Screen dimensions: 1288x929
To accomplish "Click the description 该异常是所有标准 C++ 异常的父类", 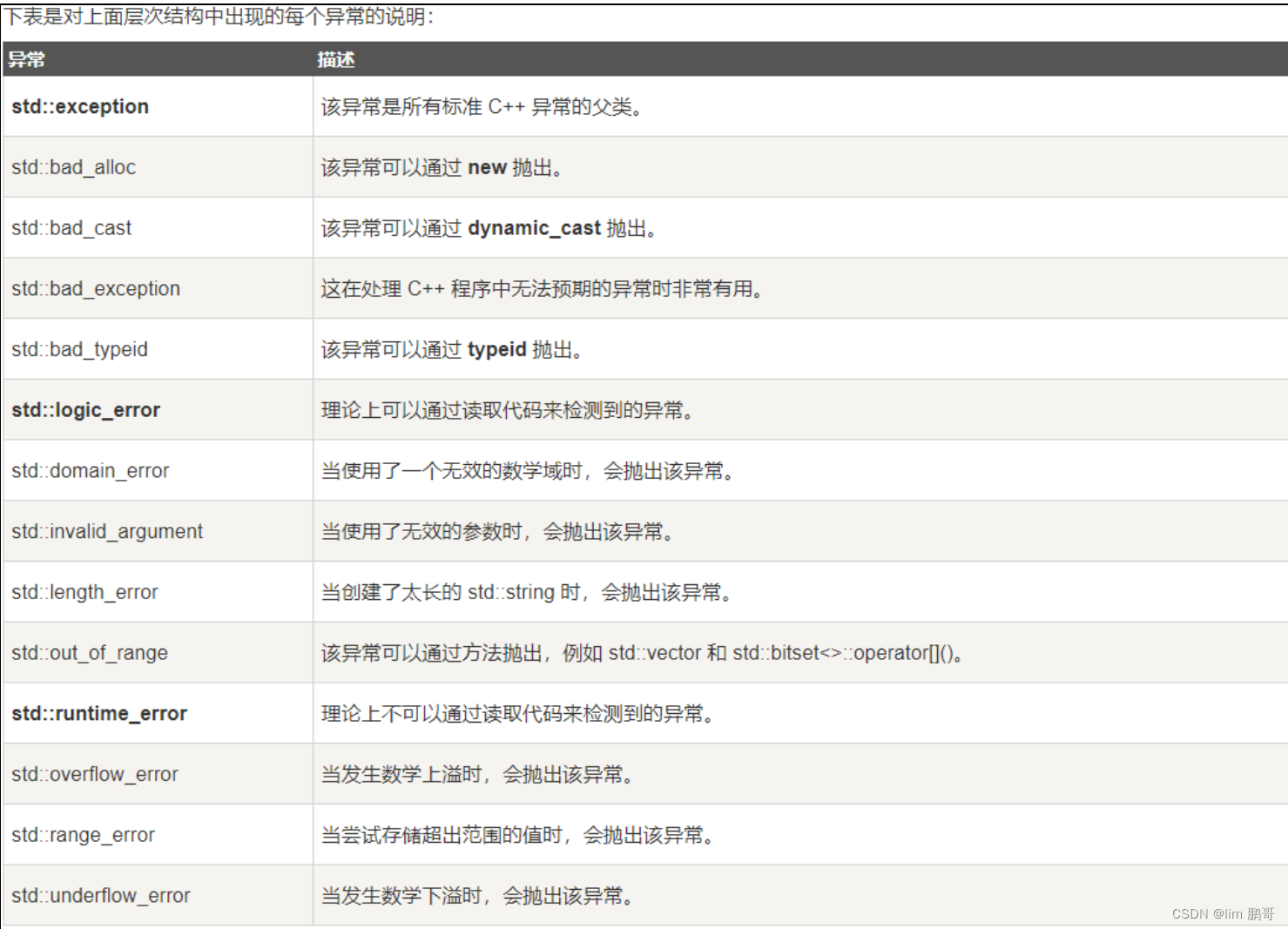I will (482, 107).
